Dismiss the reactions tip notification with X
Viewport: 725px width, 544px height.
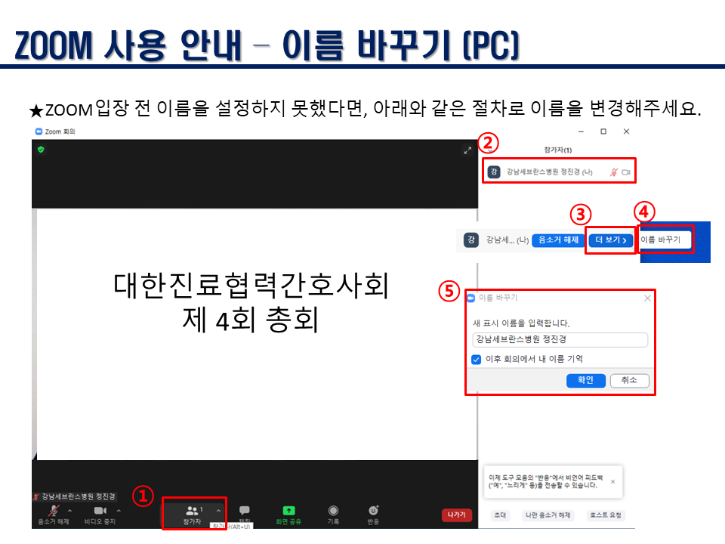point(613,482)
